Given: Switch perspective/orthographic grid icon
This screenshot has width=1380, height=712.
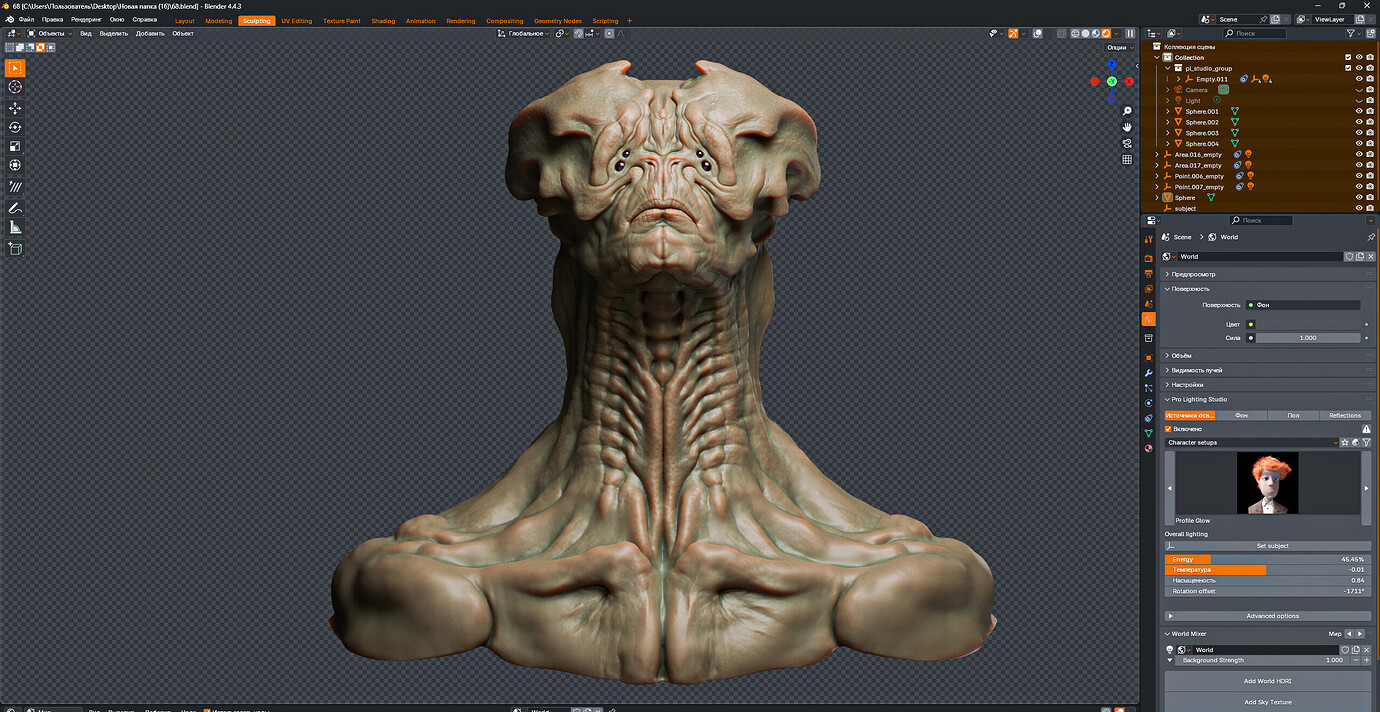Looking at the screenshot, I should click(1127, 159).
